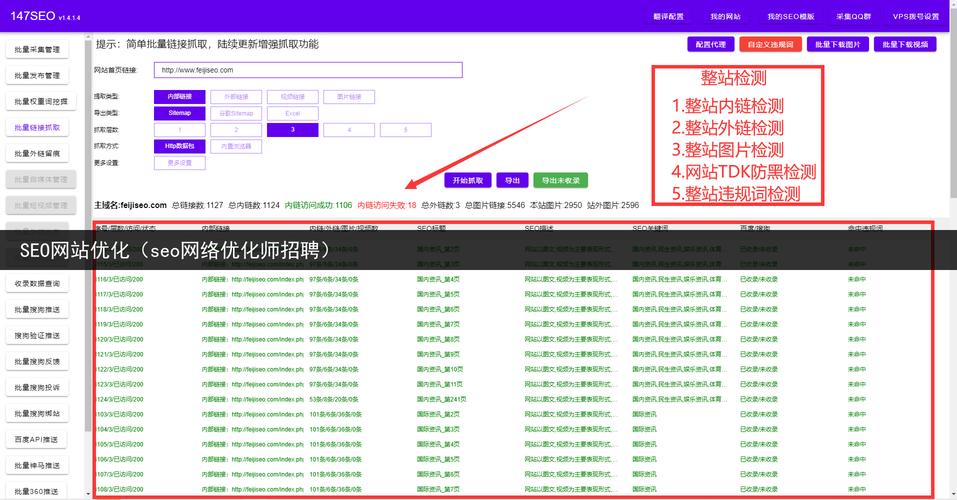957x500 pixels.
Task: Open 翻译配置 in the top bar
Action: pos(668,16)
